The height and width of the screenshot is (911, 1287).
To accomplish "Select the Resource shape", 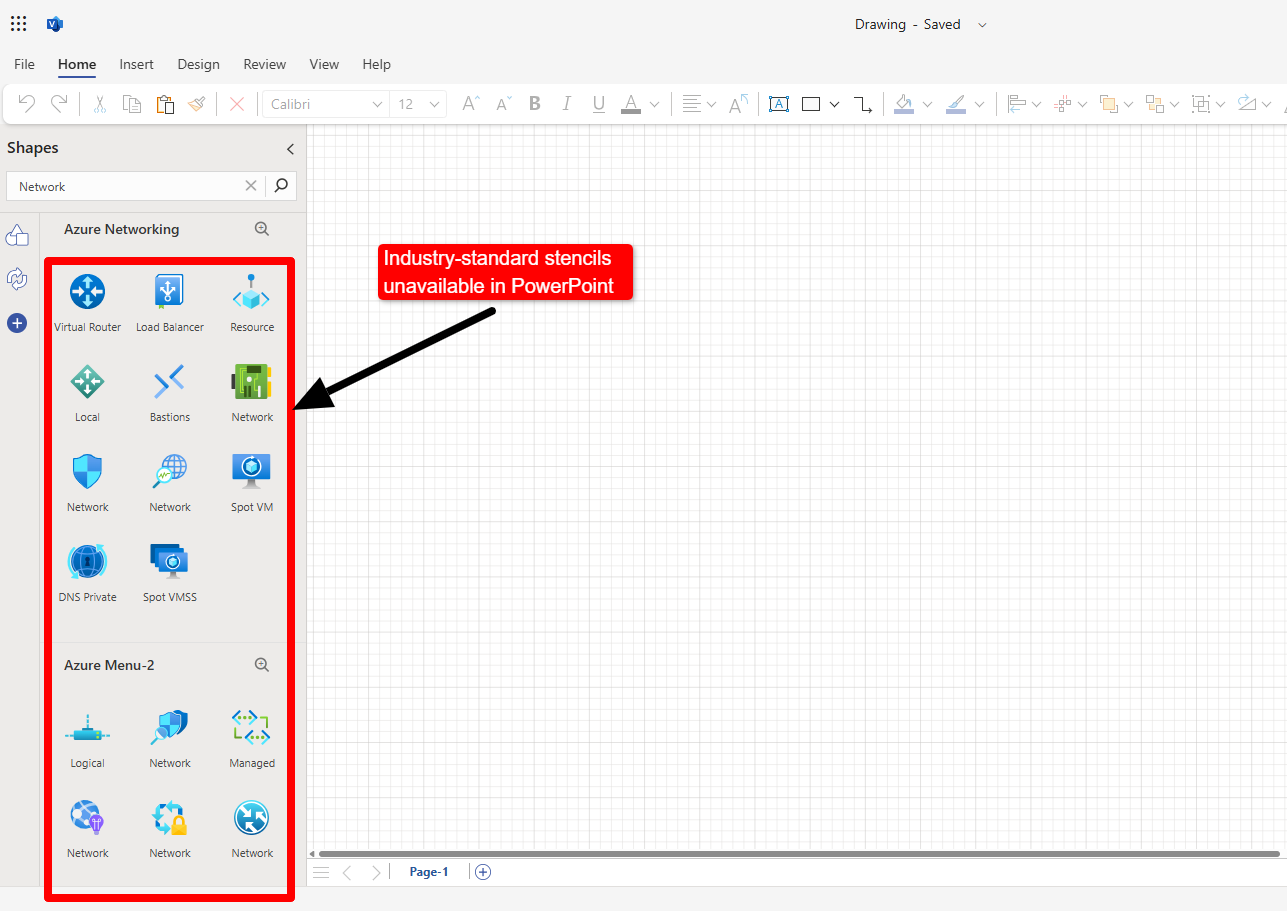I will (x=252, y=304).
